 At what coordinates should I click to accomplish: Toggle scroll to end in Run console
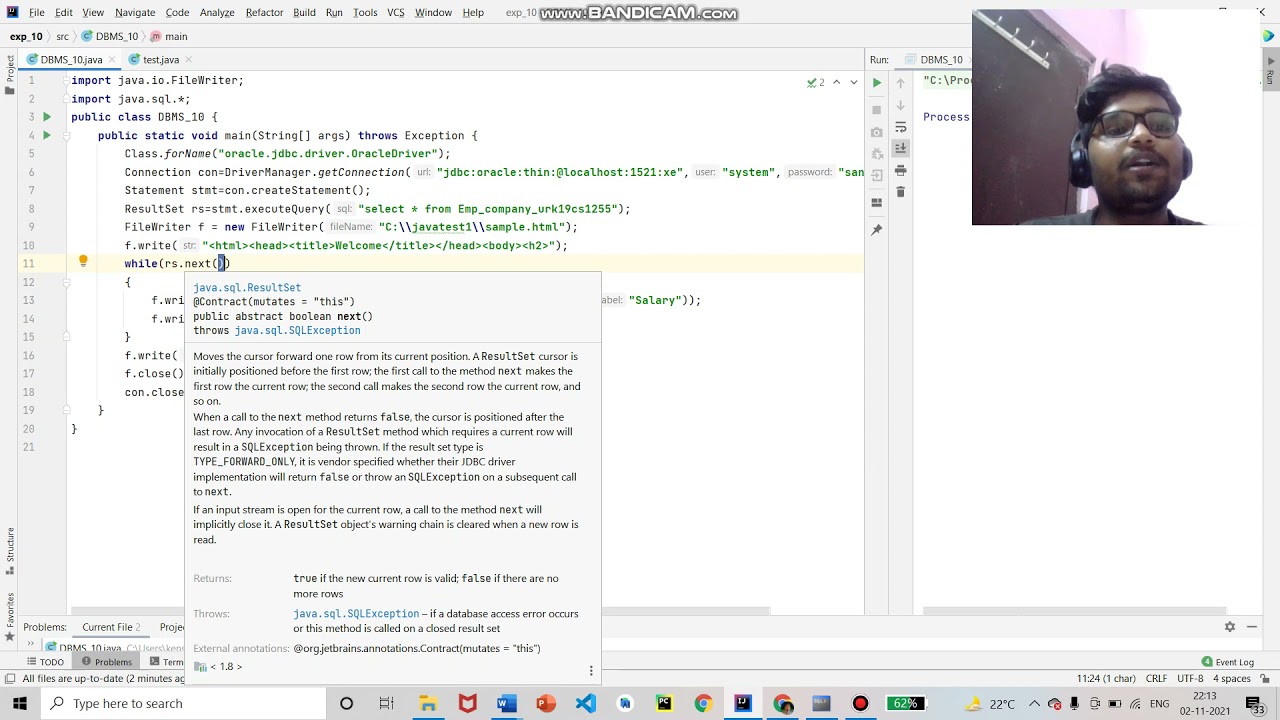tap(901, 148)
